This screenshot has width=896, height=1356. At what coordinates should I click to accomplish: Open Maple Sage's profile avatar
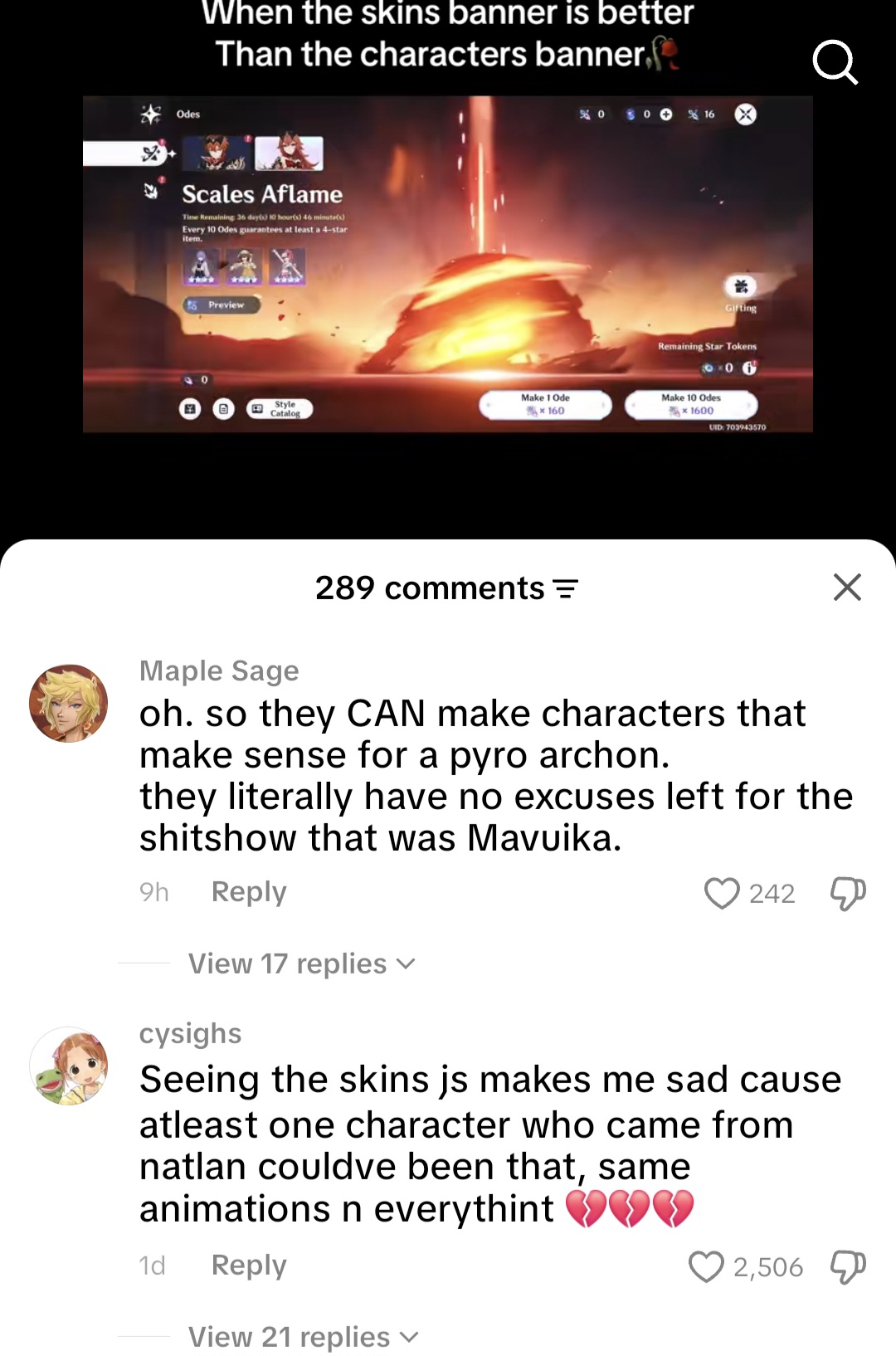(x=69, y=703)
